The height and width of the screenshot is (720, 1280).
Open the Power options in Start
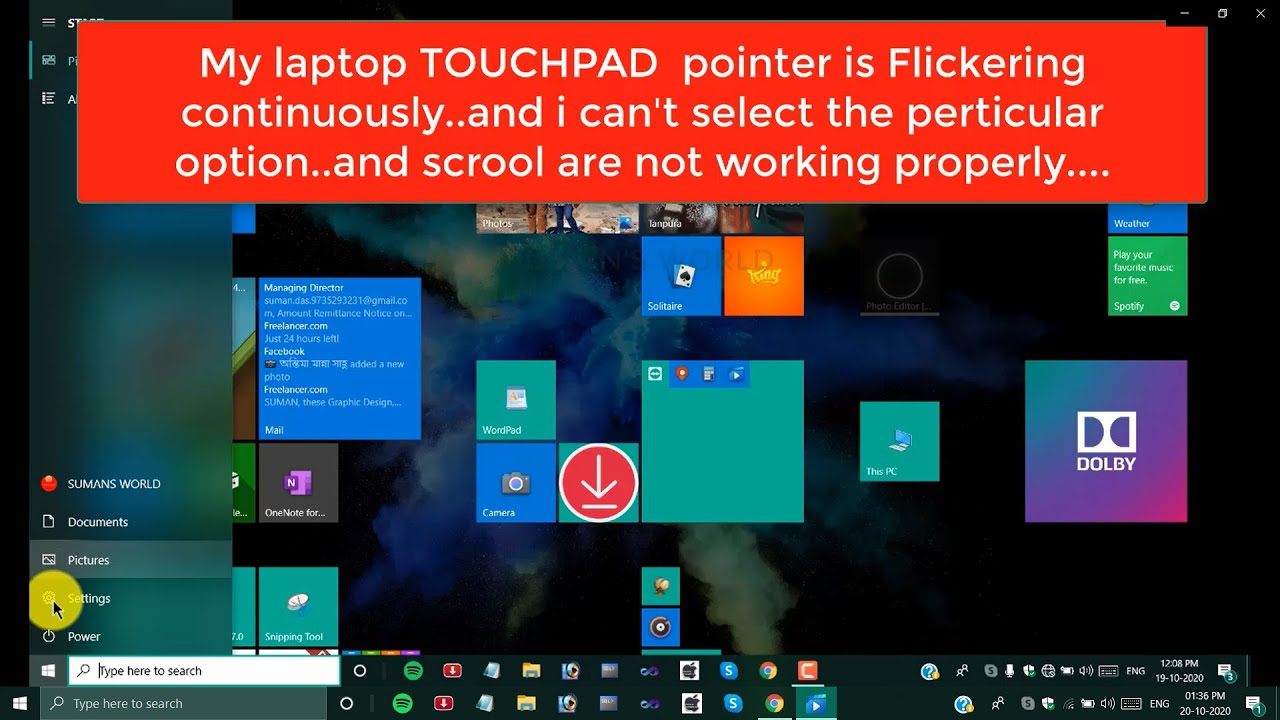130,636
